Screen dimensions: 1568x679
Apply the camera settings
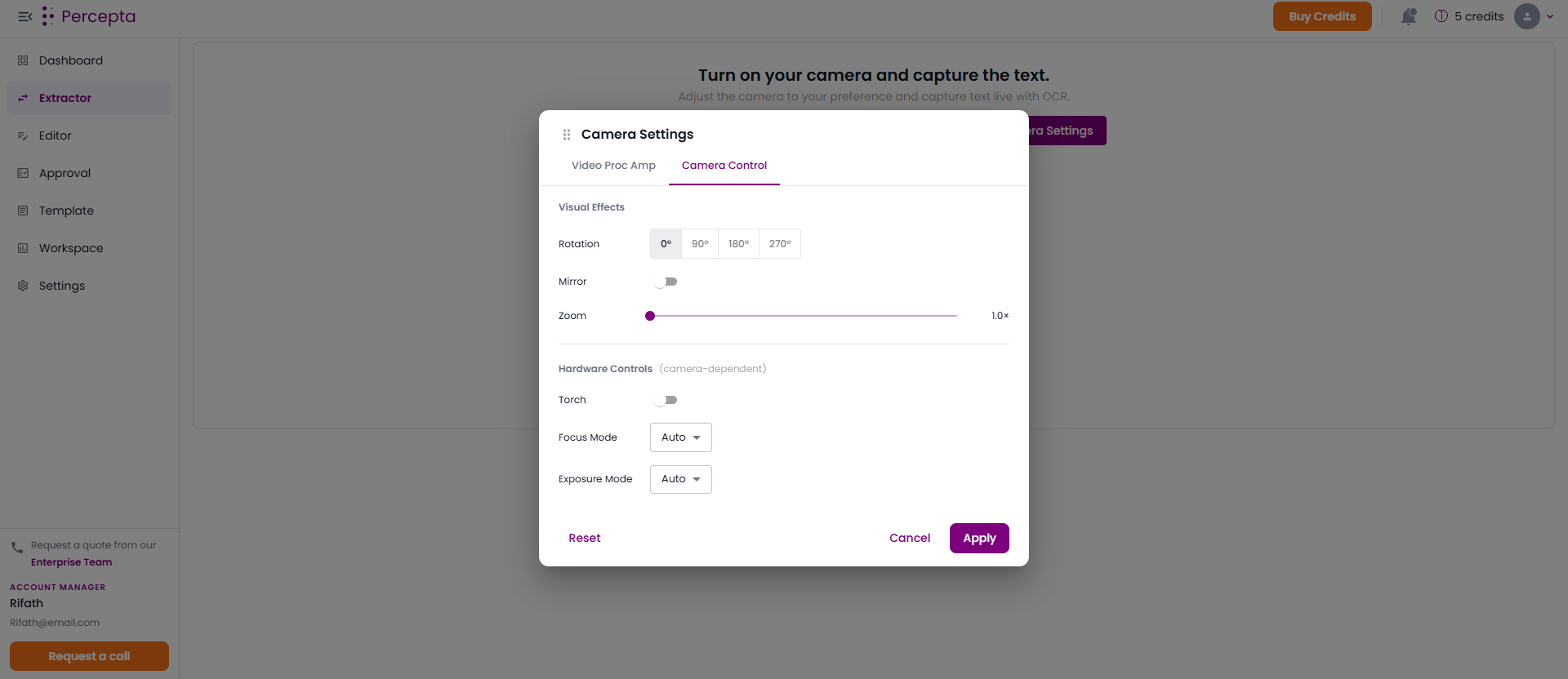pyautogui.click(x=979, y=538)
